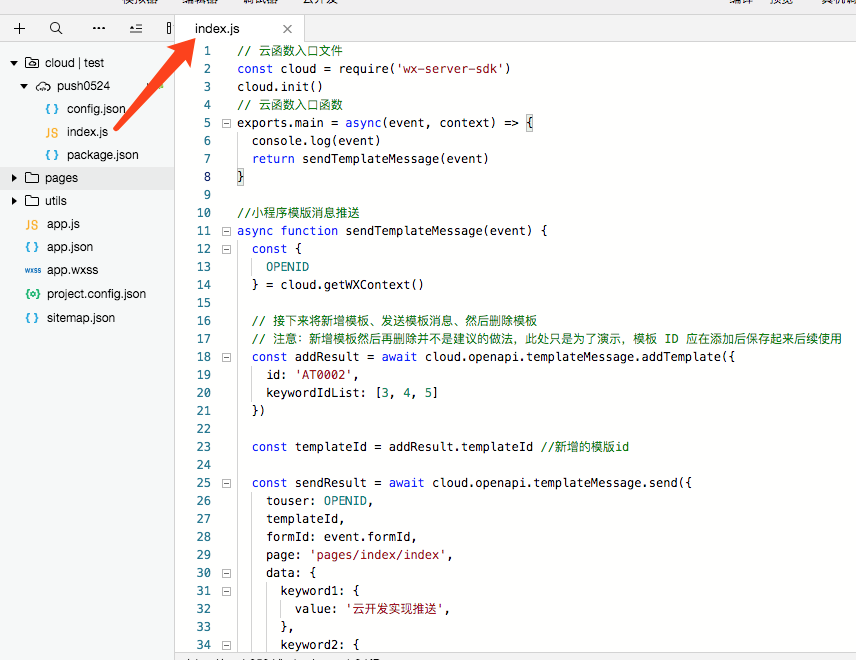The height and width of the screenshot is (660, 856).
Task: Fold the send call at line 25
Action: click(x=226, y=484)
